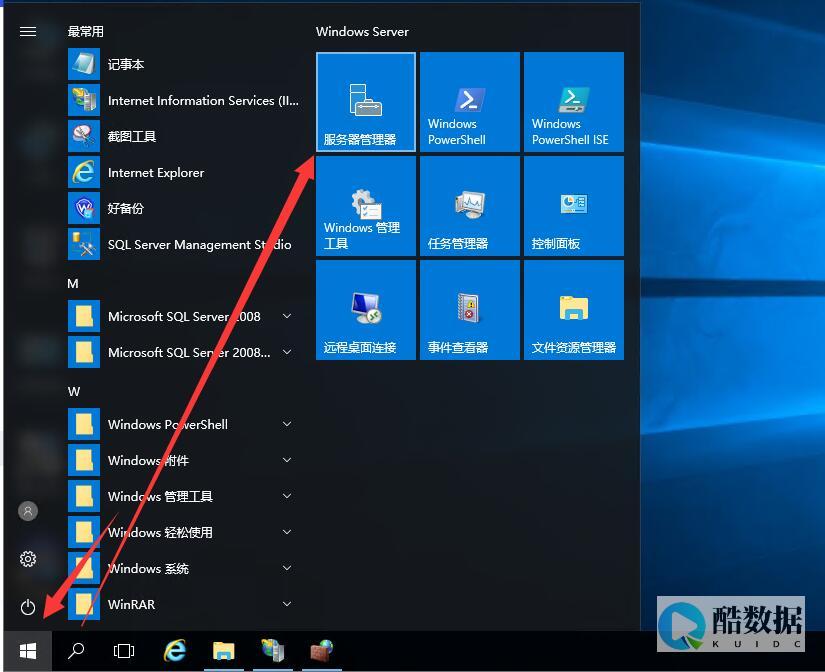Image resolution: width=825 pixels, height=672 pixels.
Task: Expand the Windows 轻松使用 folder chevron
Action: (x=287, y=532)
